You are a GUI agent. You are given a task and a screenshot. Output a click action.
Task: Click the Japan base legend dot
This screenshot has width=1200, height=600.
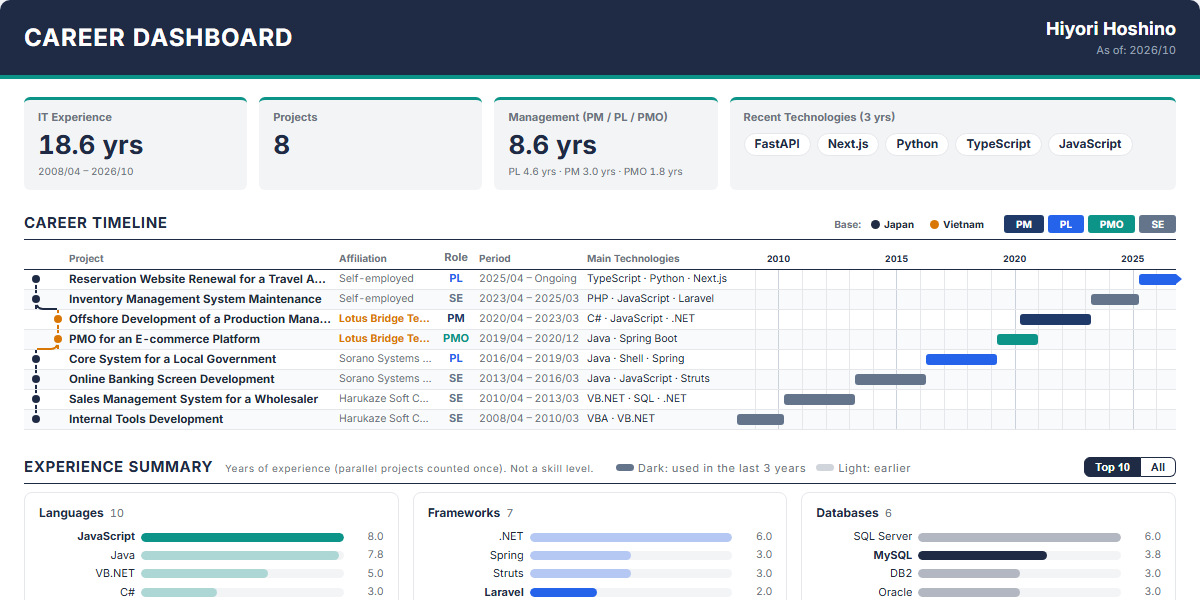[x=875, y=225]
